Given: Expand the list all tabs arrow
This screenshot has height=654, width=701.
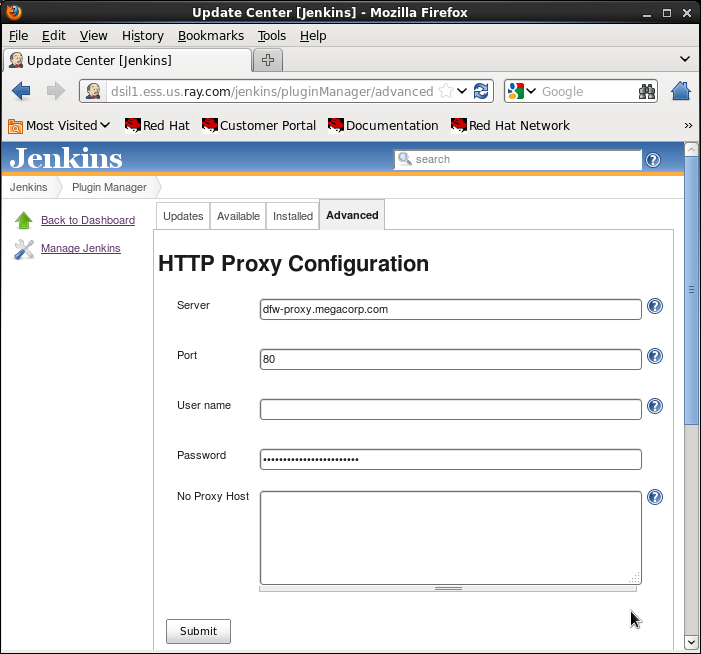Looking at the screenshot, I should click(685, 60).
